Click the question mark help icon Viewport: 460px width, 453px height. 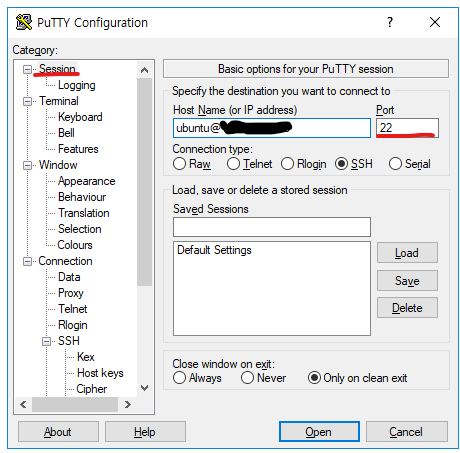click(390, 22)
